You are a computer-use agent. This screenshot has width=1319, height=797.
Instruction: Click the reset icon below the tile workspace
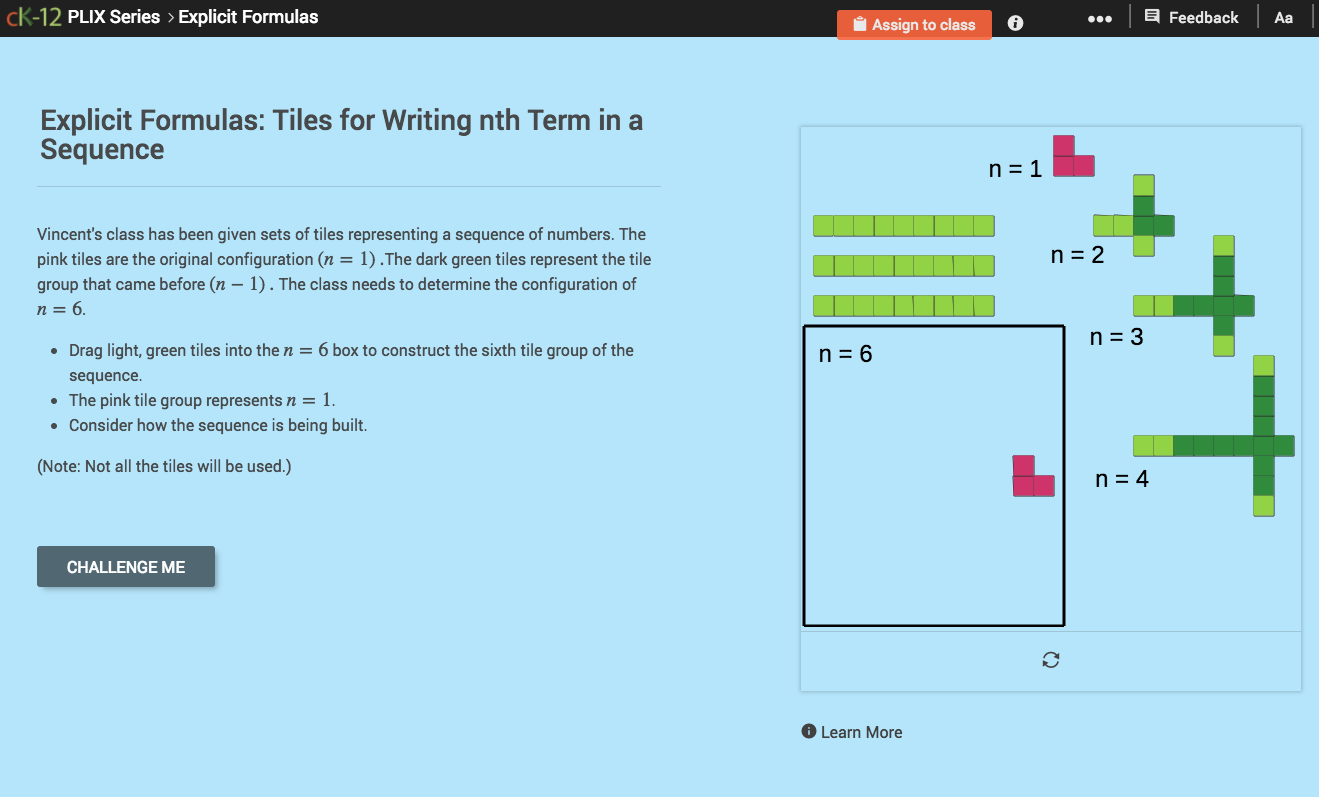pos(1050,660)
